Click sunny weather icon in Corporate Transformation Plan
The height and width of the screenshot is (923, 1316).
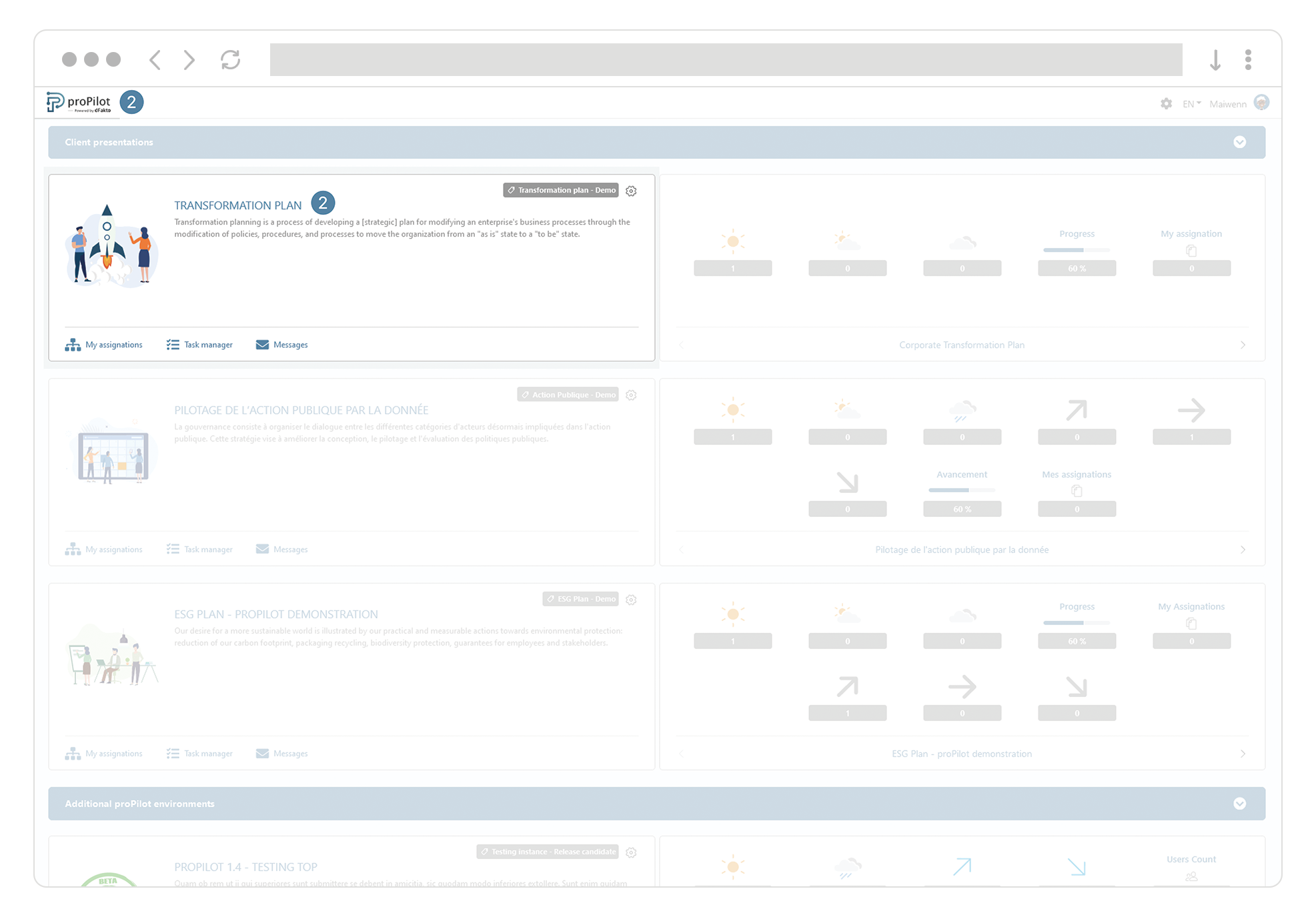tap(732, 241)
